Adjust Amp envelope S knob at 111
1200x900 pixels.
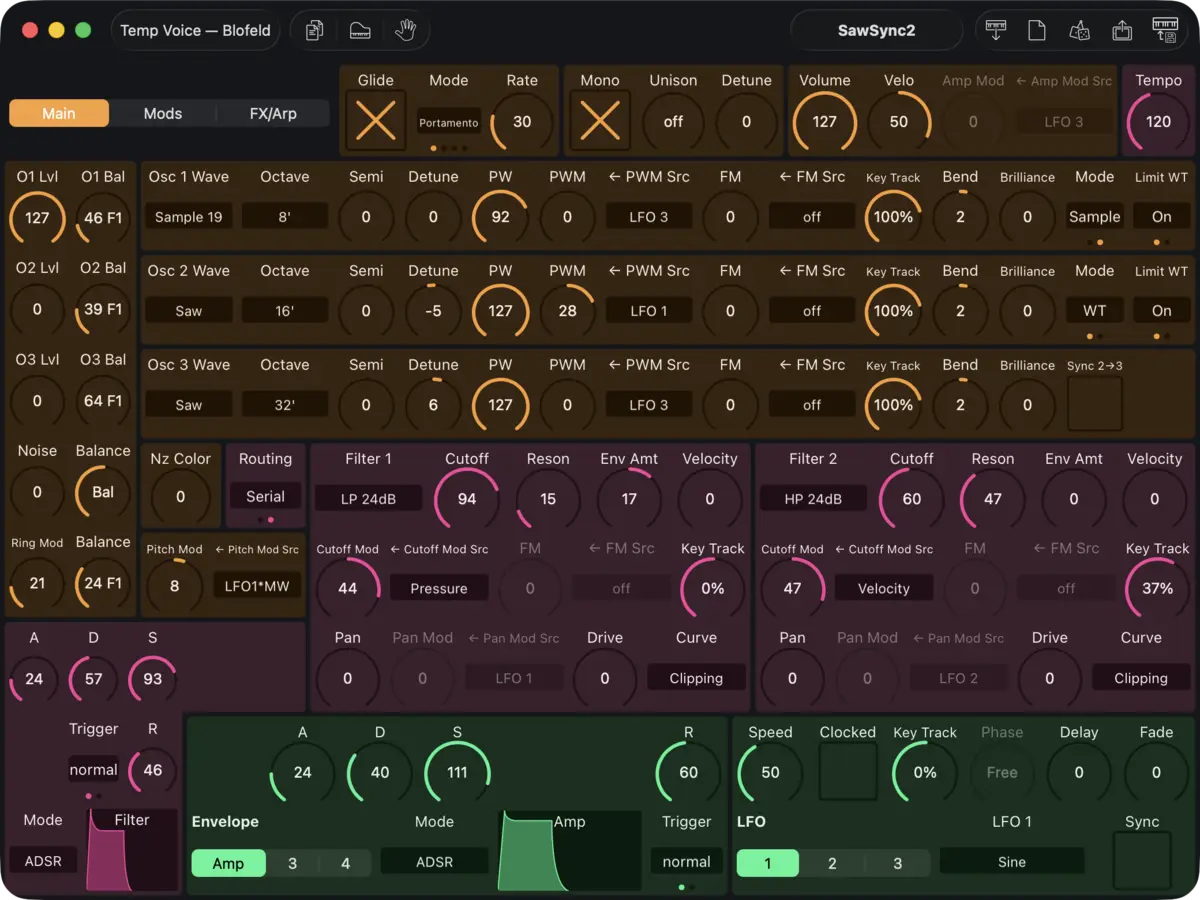click(457, 772)
